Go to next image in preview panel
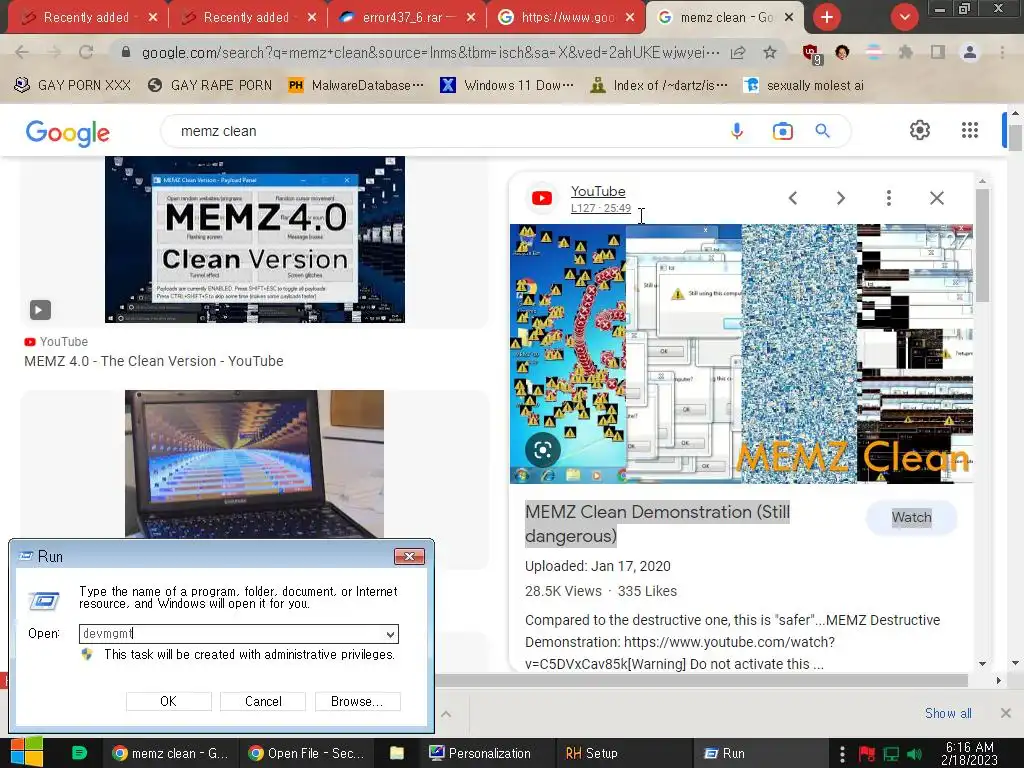 [840, 198]
